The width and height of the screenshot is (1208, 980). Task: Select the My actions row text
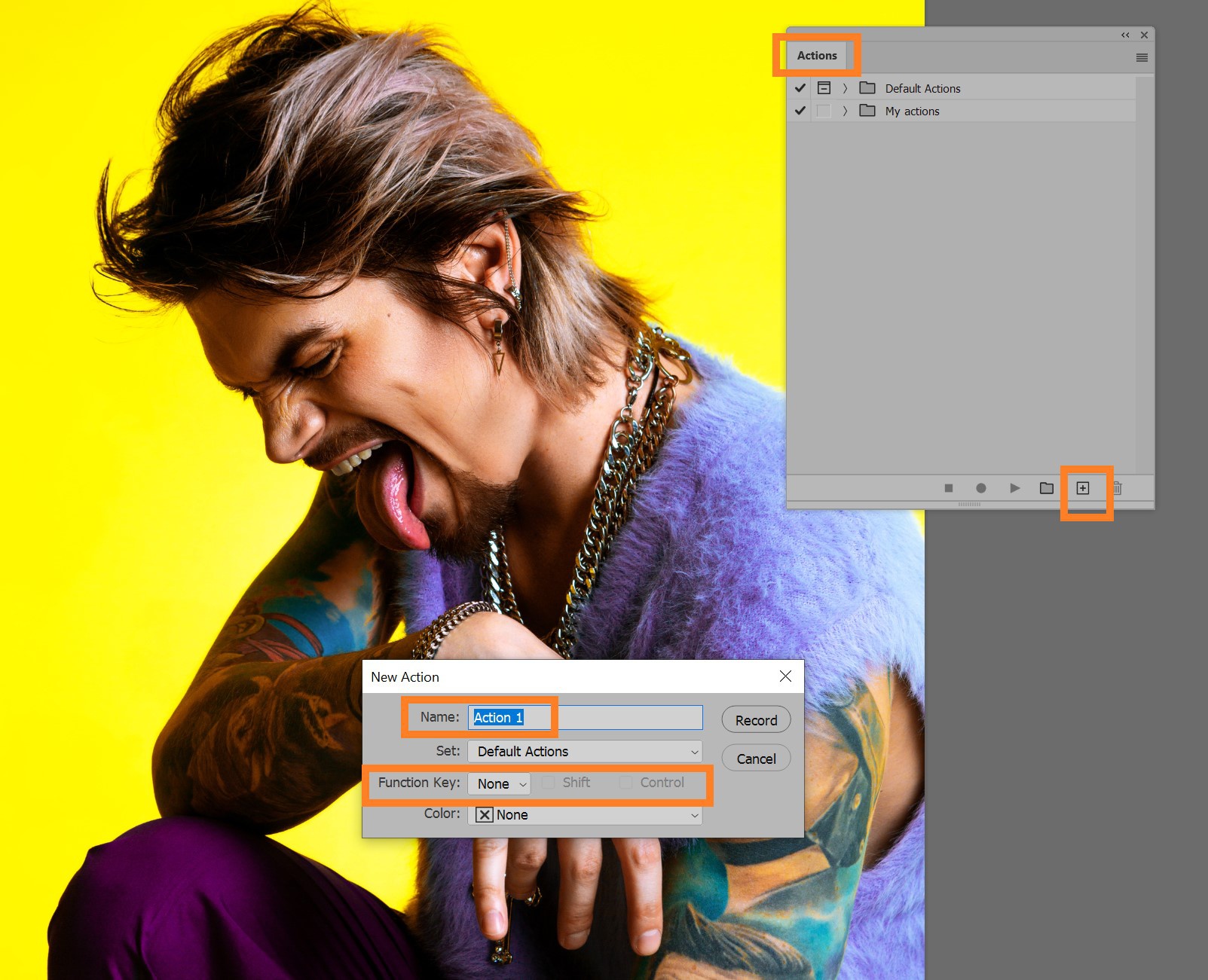click(912, 111)
